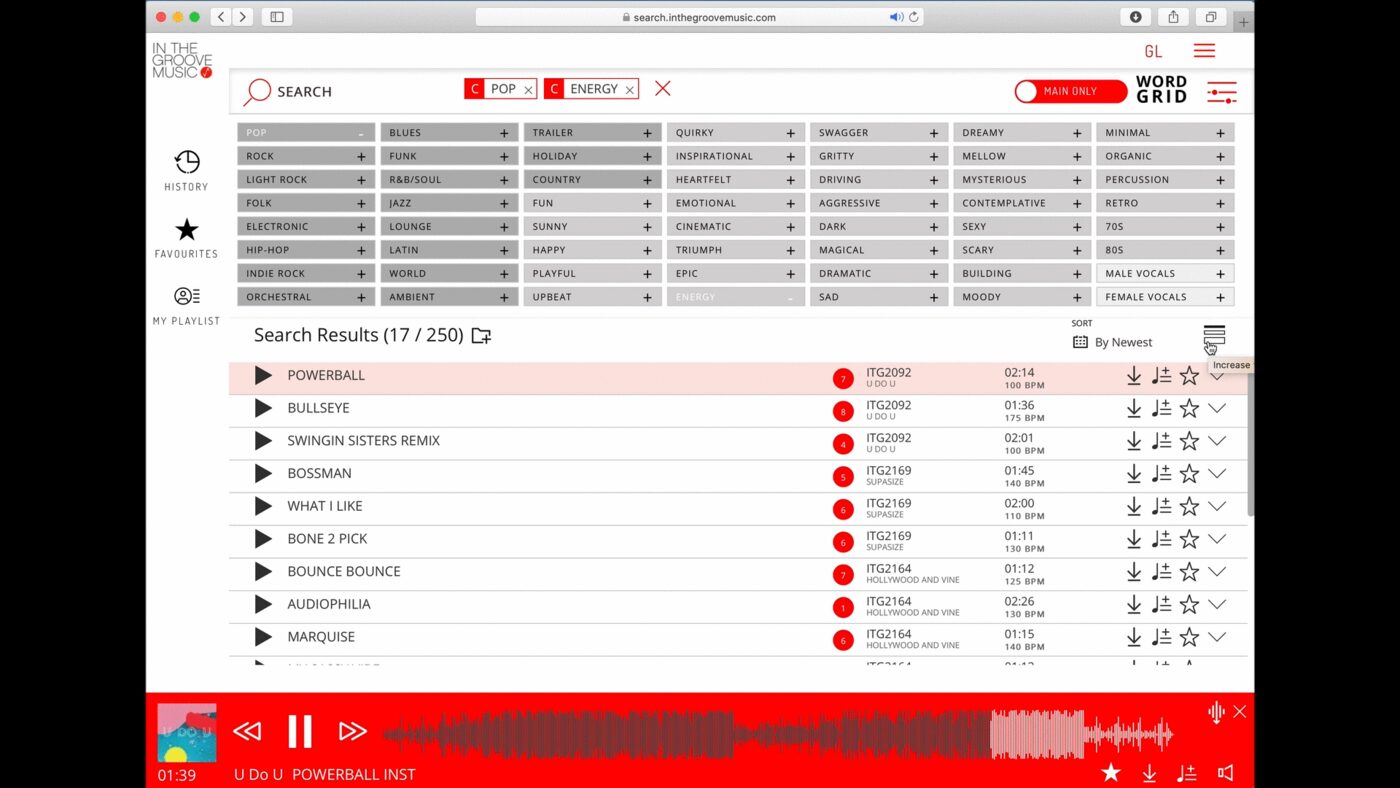Remove the ENERGY search chip
1400x788 pixels.
pyautogui.click(x=630, y=90)
